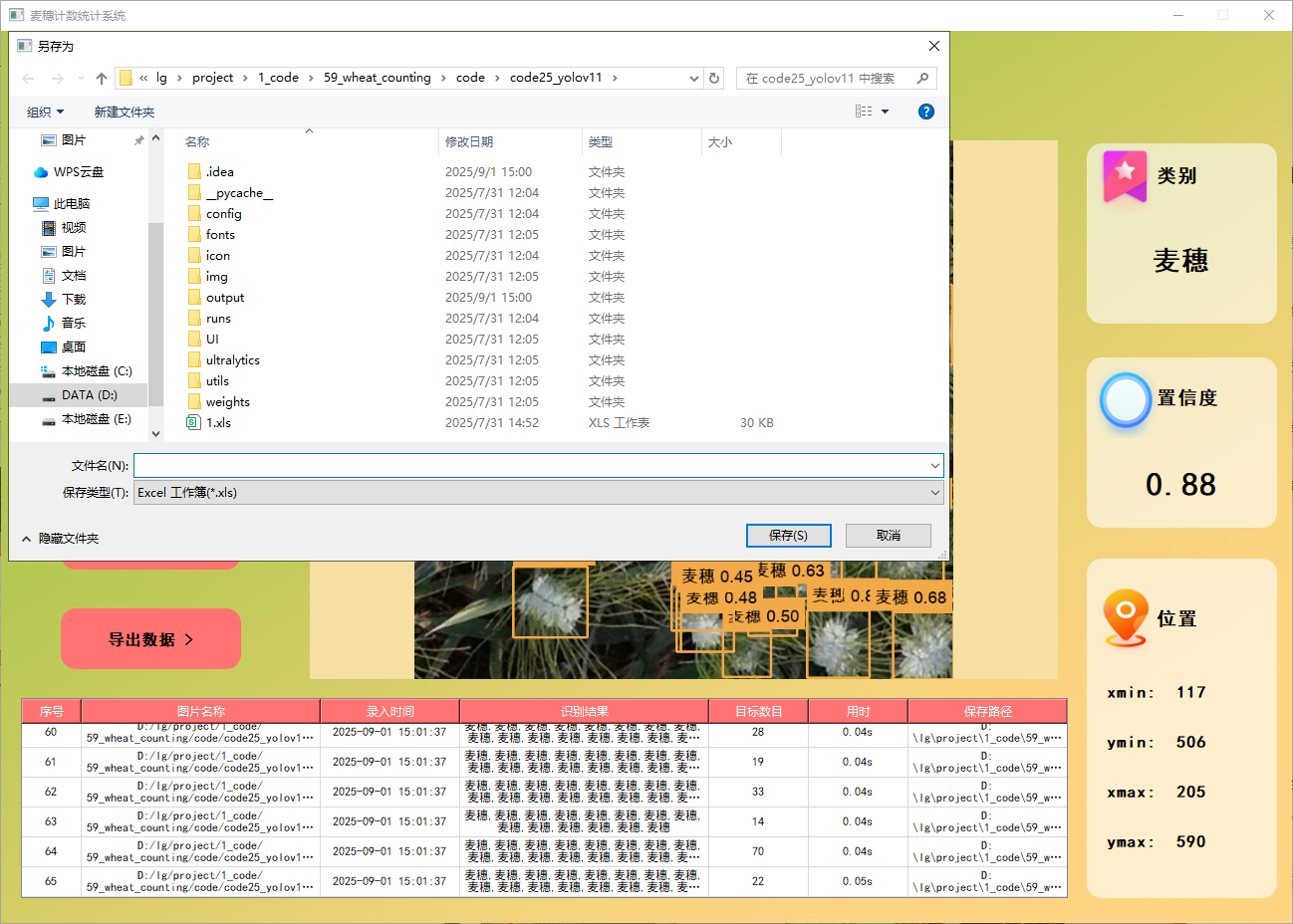Click 导出数据 button in main window
Image resolution: width=1293 pixels, height=924 pixels.
(x=150, y=639)
